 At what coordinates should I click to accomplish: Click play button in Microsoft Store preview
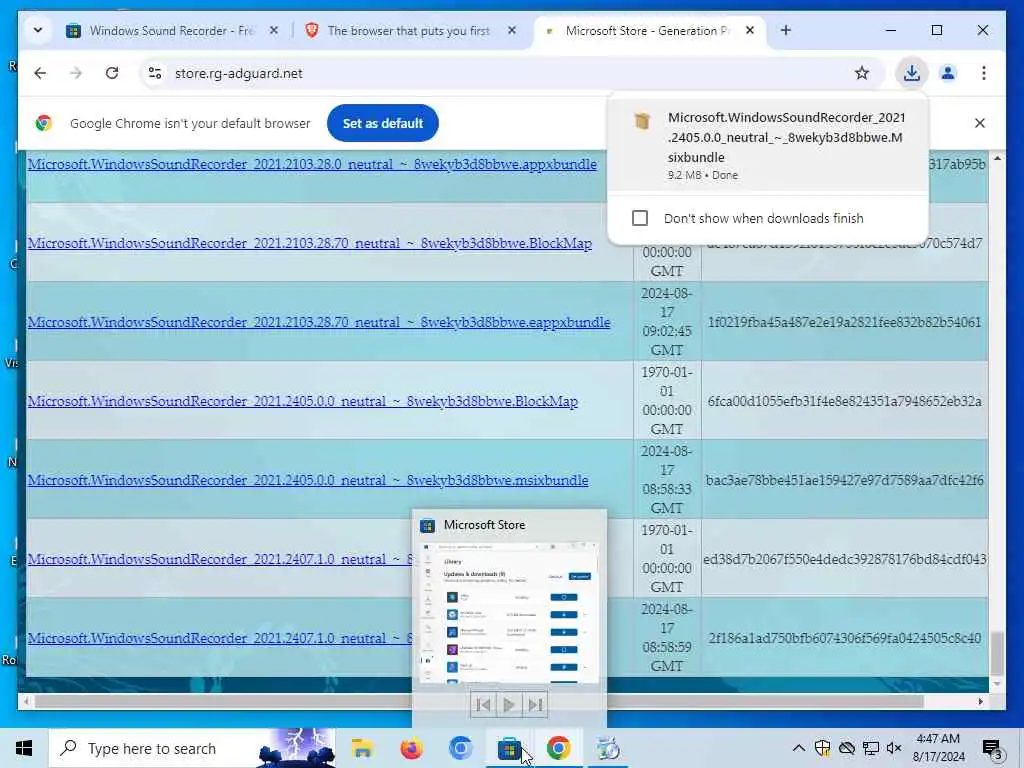[509, 705]
